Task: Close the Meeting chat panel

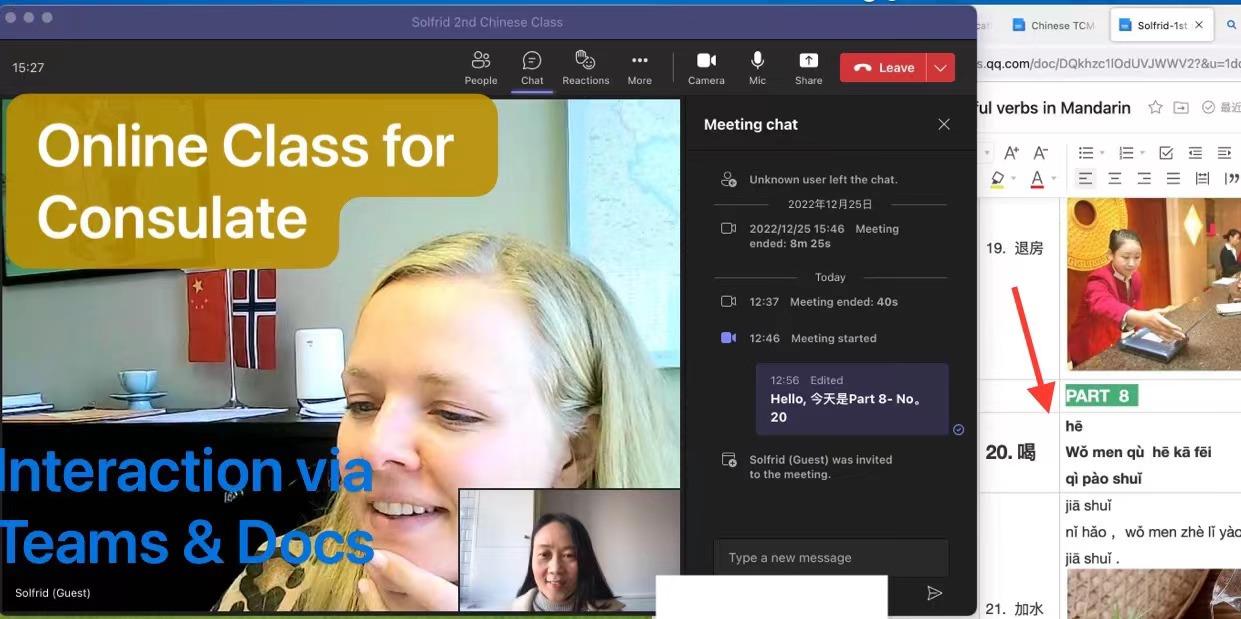Action: tap(943, 124)
